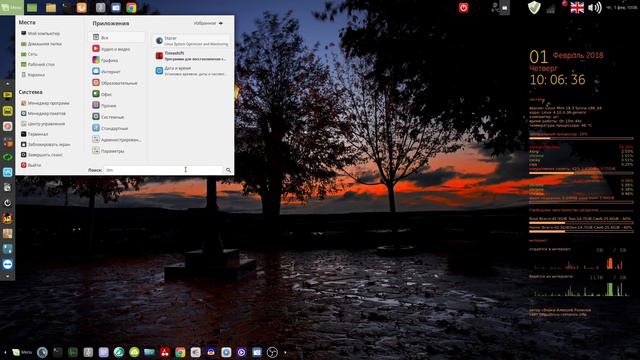Select the Образовательные category
Viewport: 640px width, 360px height.
tap(116, 83)
